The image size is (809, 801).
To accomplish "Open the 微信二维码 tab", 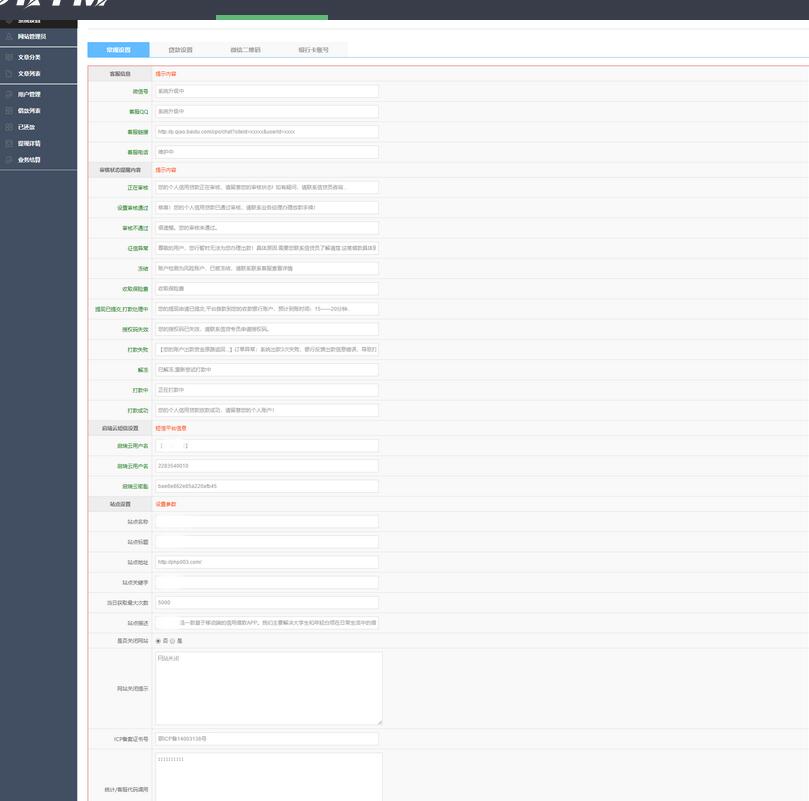I will point(245,49).
